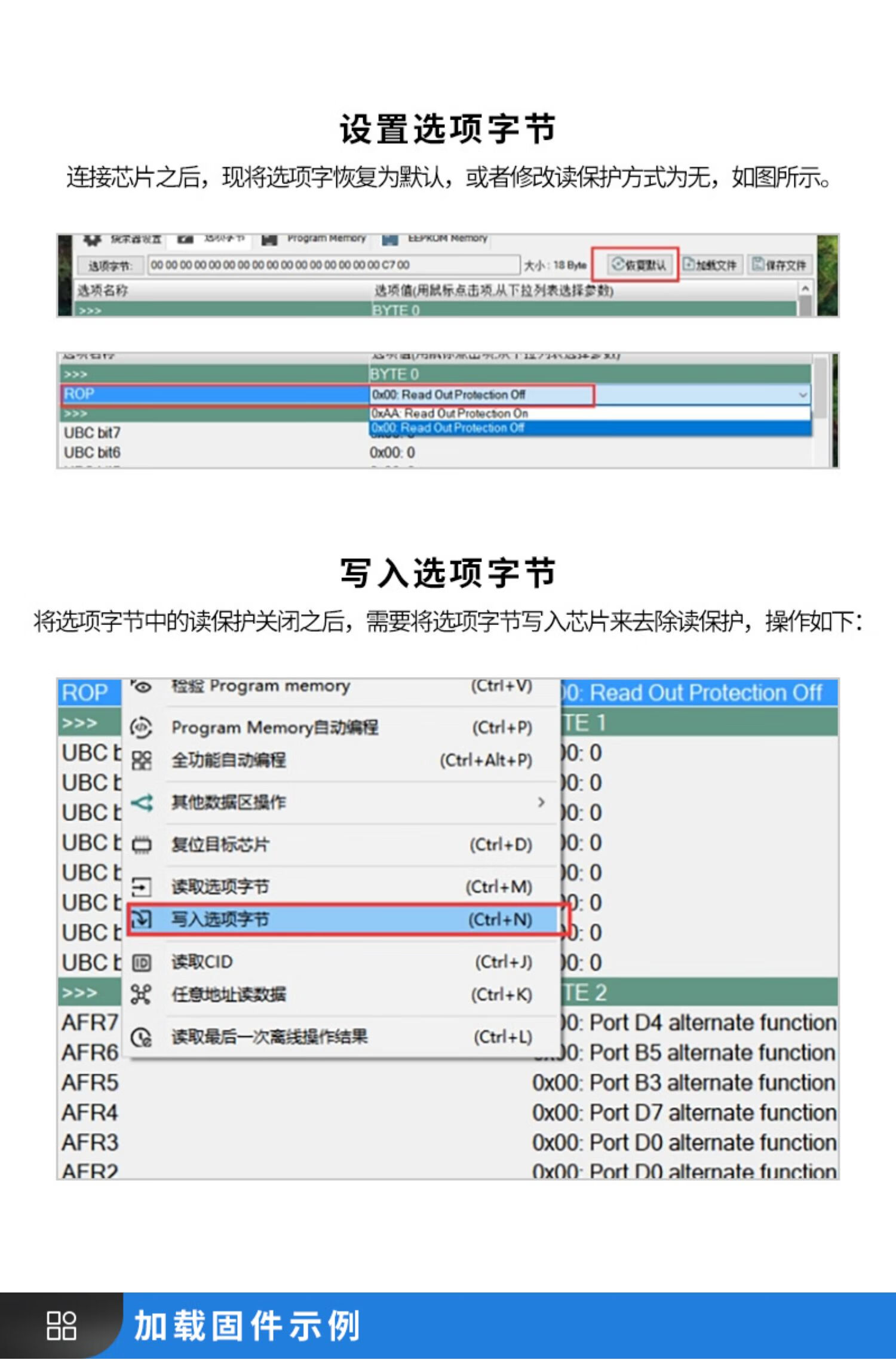Click the chip icon for 复位目标芯片
This screenshot has width=896, height=1360.
pyautogui.click(x=142, y=844)
